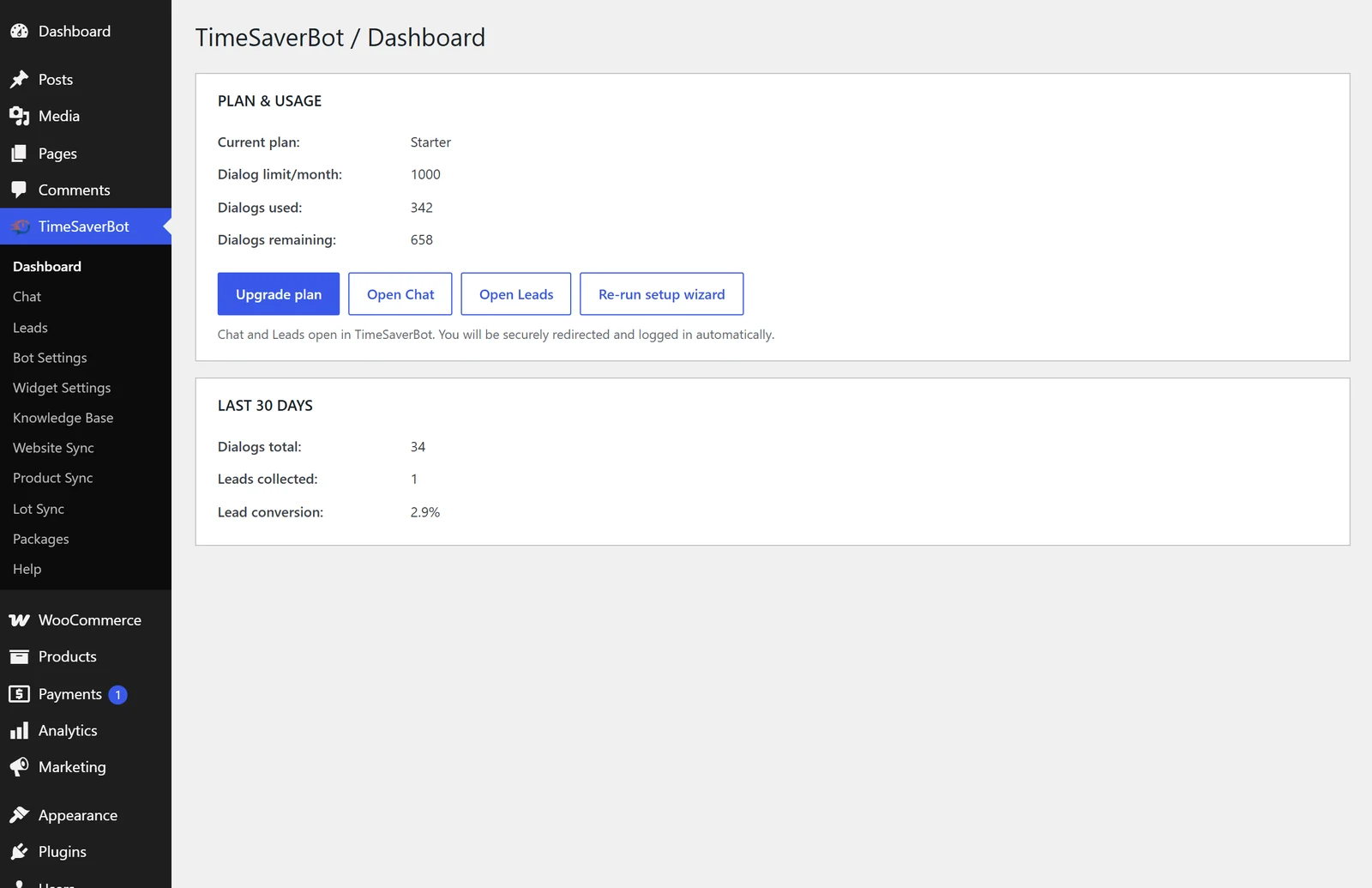The image size is (1372, 888).
Task: Open the Packages submenu
Action: point(40,538)
